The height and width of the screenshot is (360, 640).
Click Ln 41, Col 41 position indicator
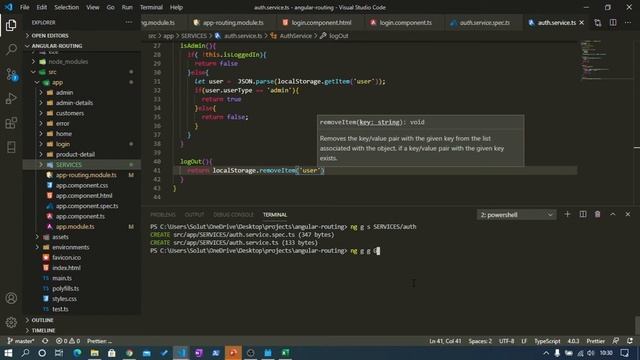445,341
